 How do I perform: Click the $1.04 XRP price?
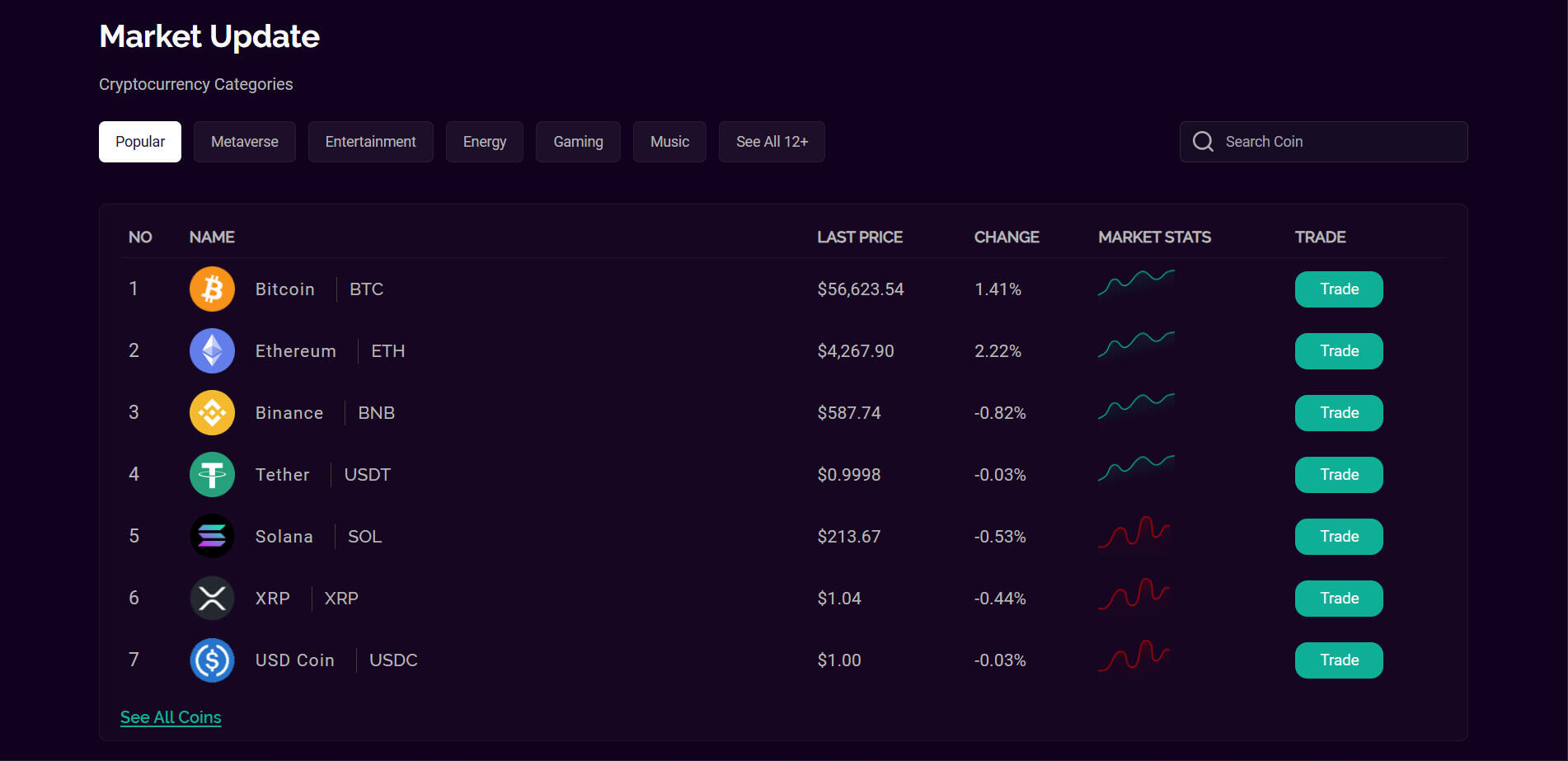click(839, 599)
